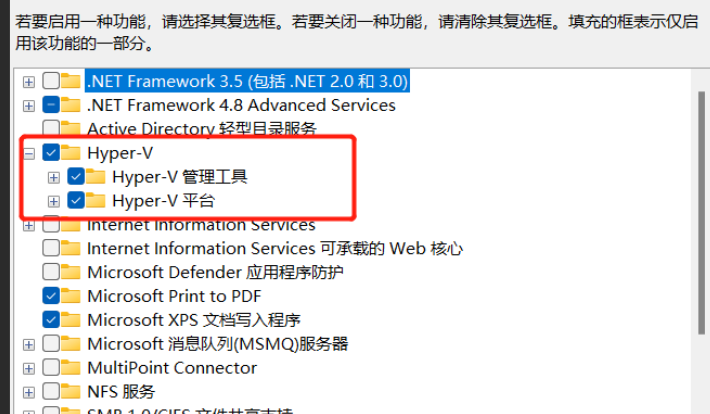Image resolution: width=710 pixels, height=414 pixels.
Task: Enable .NET Framework 3.5 checkbox
Action: pyautogui.click(x=51, y=81)
